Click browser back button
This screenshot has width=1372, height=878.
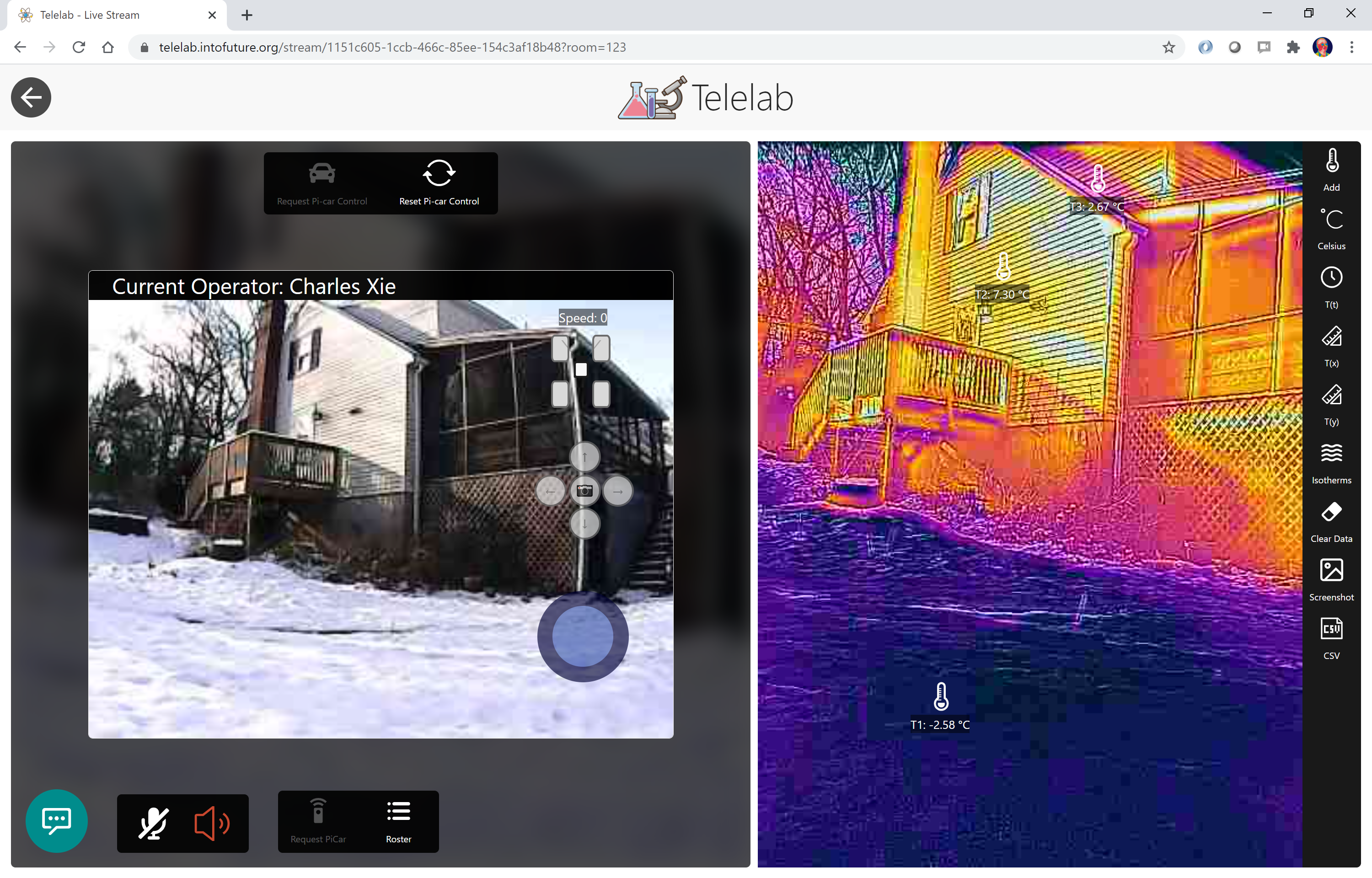[x=20, y=47]
